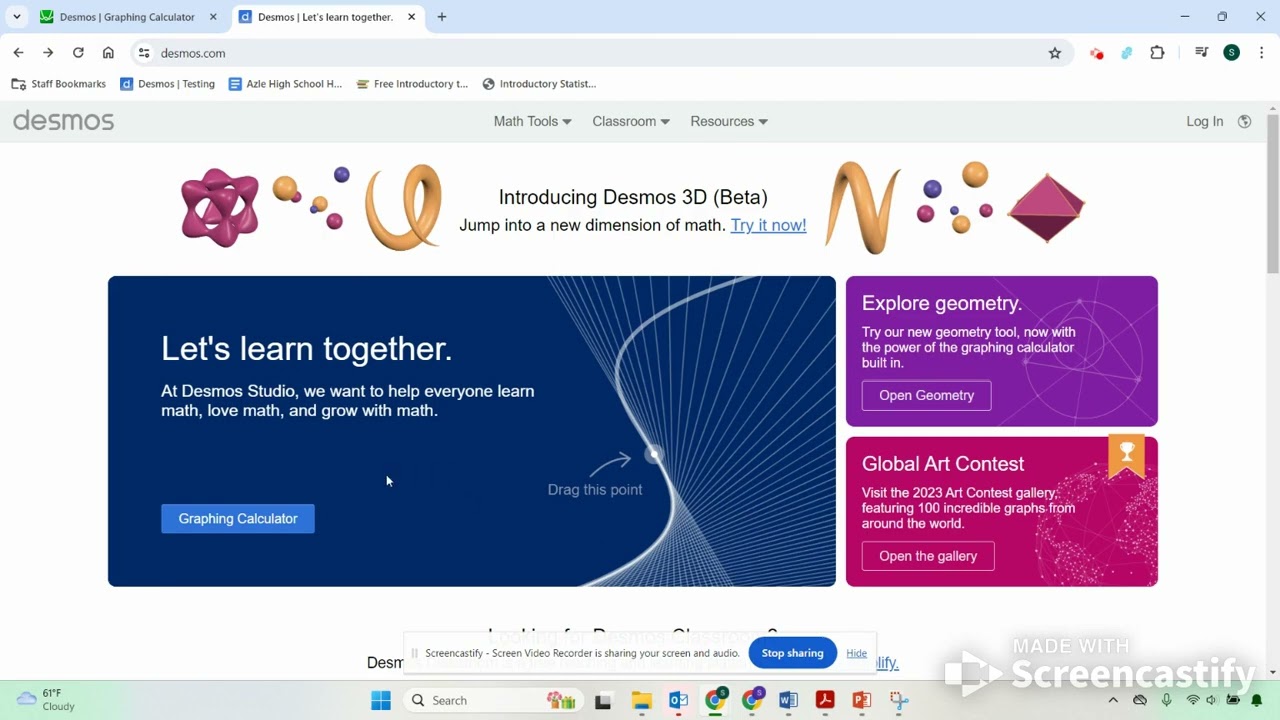
Task: Click the Global Art Contest heading
Action: click(943, 464)
